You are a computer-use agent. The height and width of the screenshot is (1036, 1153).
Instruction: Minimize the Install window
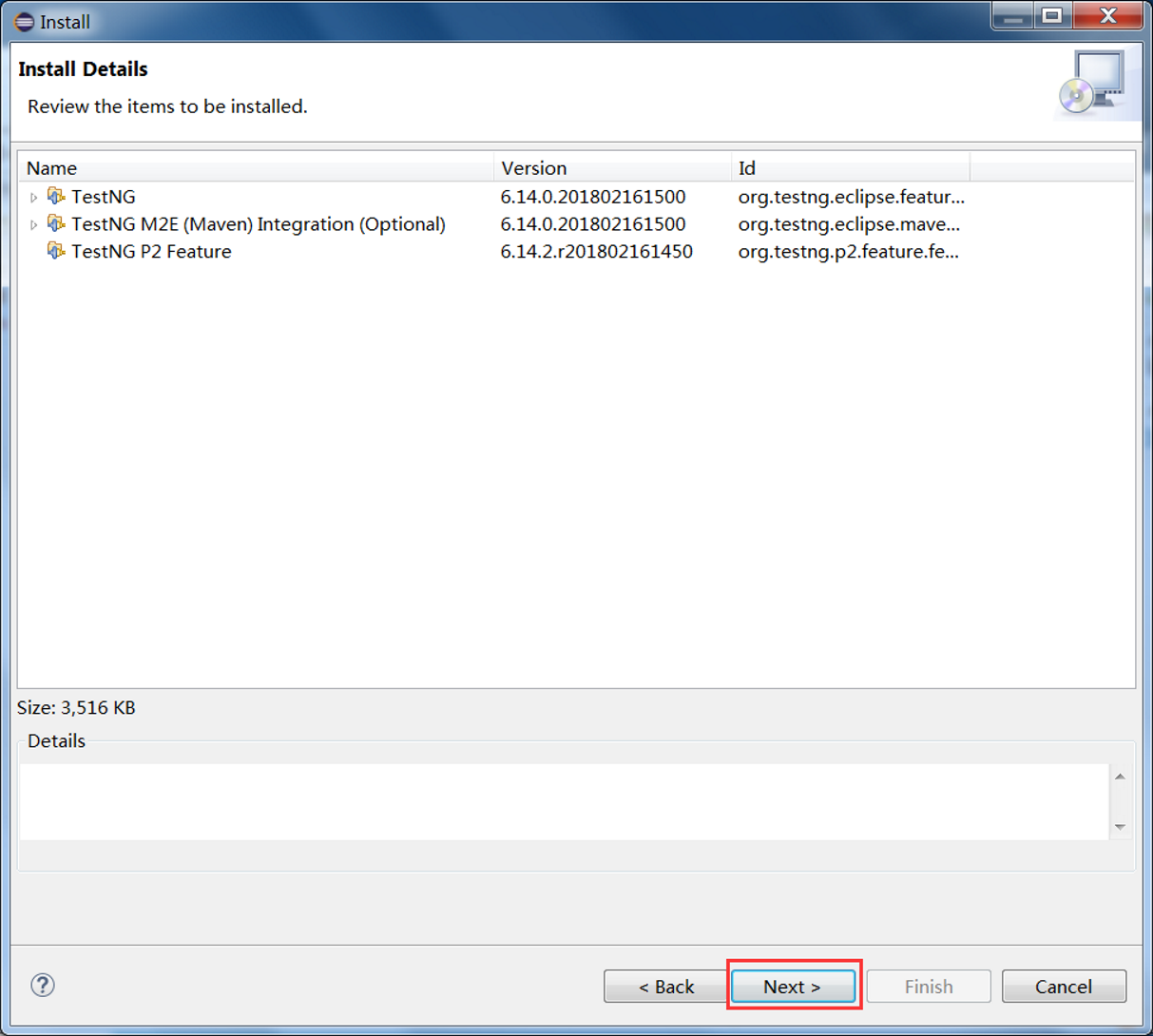tap(1013, 16)
